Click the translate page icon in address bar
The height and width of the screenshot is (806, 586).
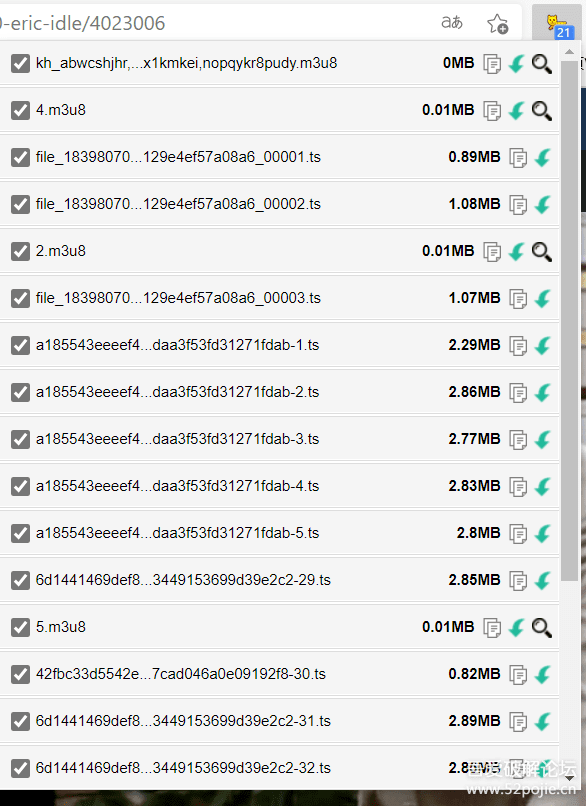tap(452, 23)
